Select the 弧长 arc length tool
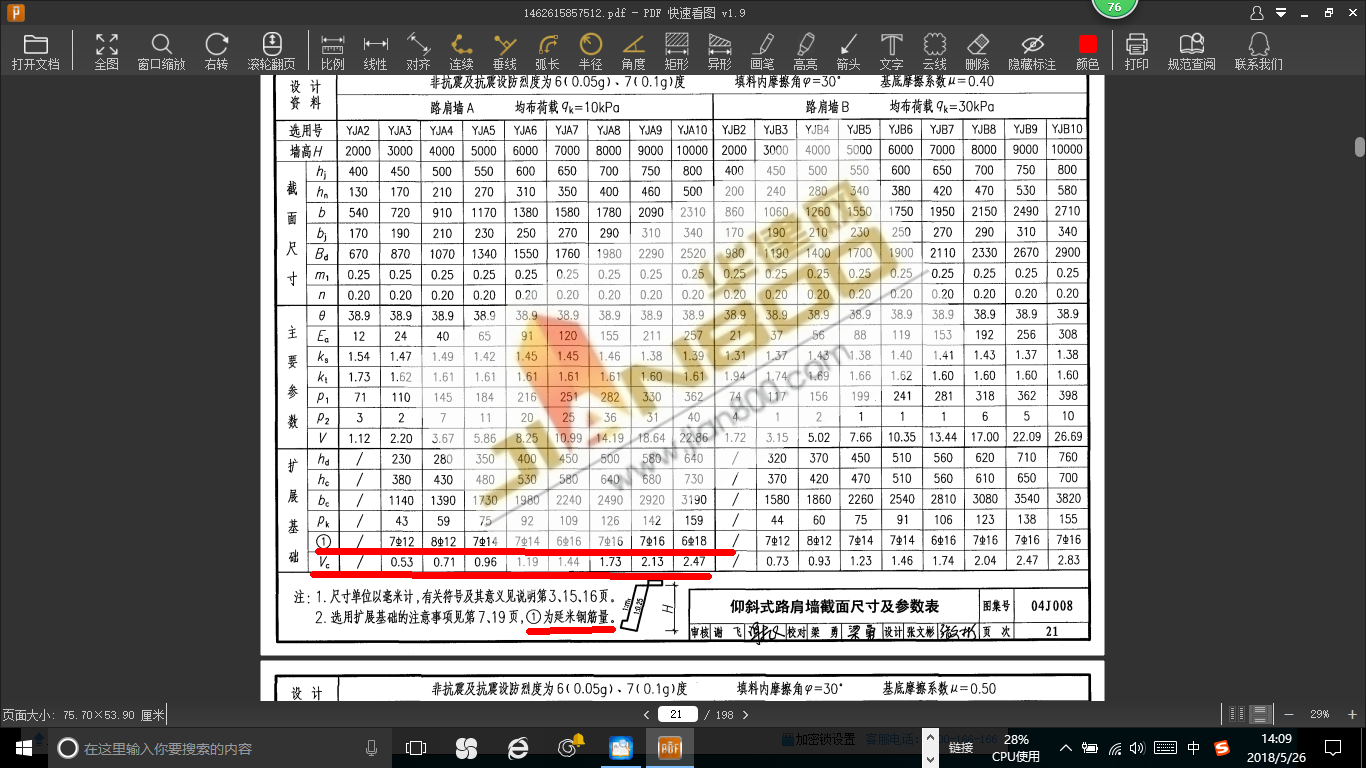Screen dimensions: 1366x768 pyautogui.click(x=548, y=52)
